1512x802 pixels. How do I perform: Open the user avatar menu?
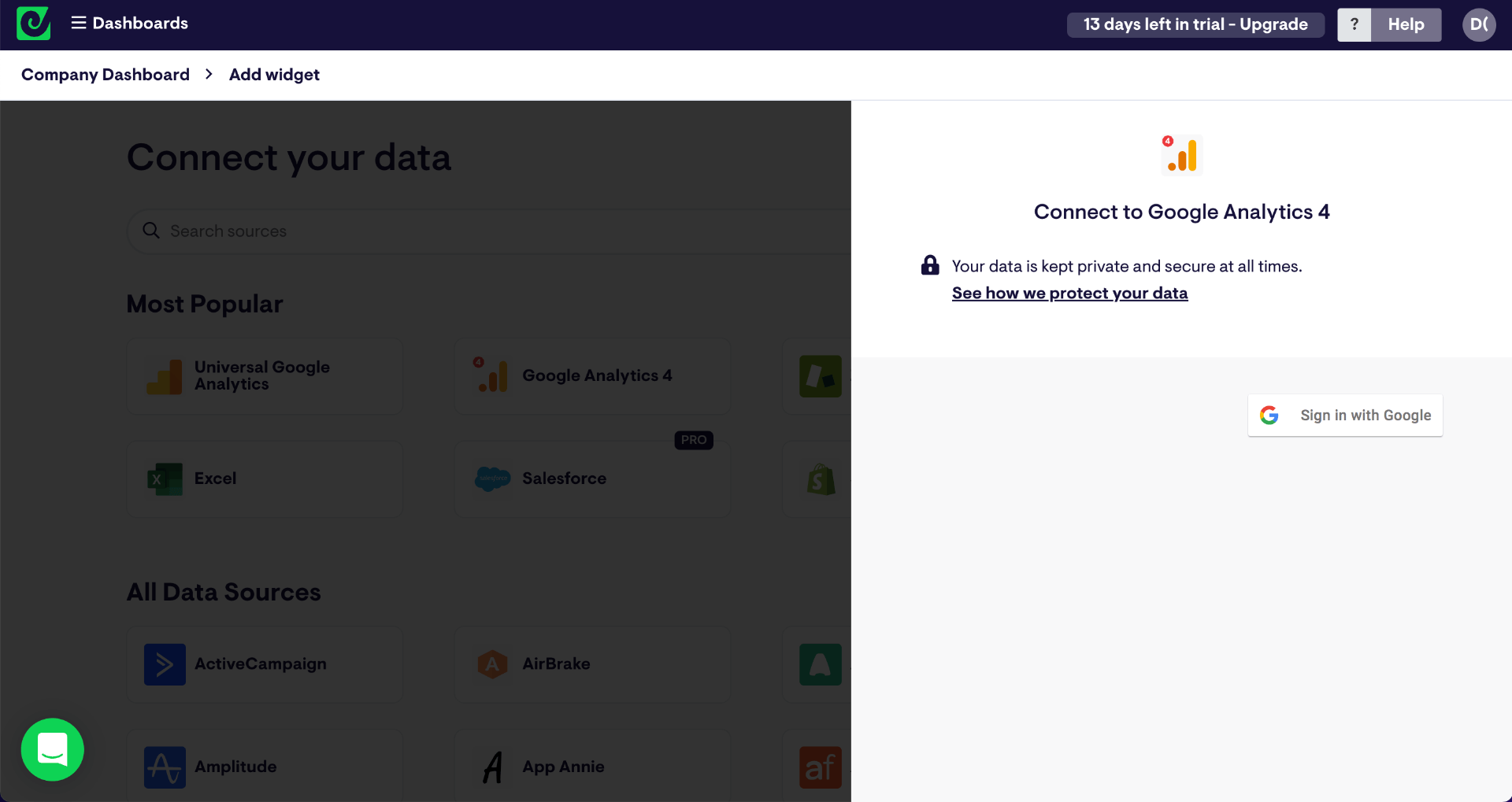[1479, 24]
